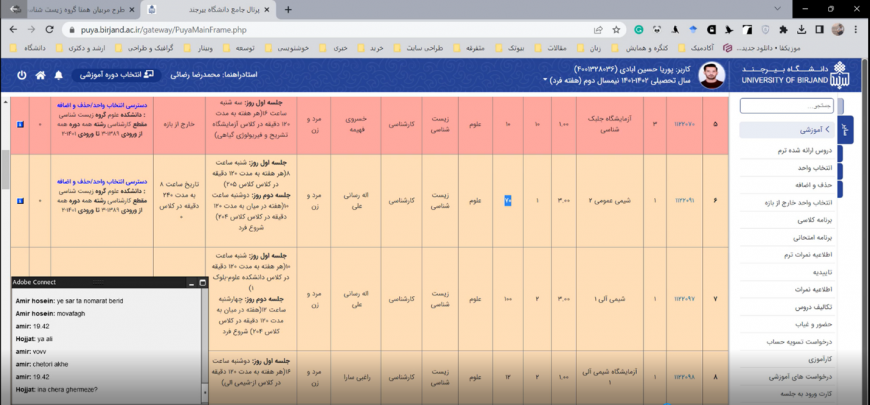Open the Chrome three-dot menu

(857, 30)
